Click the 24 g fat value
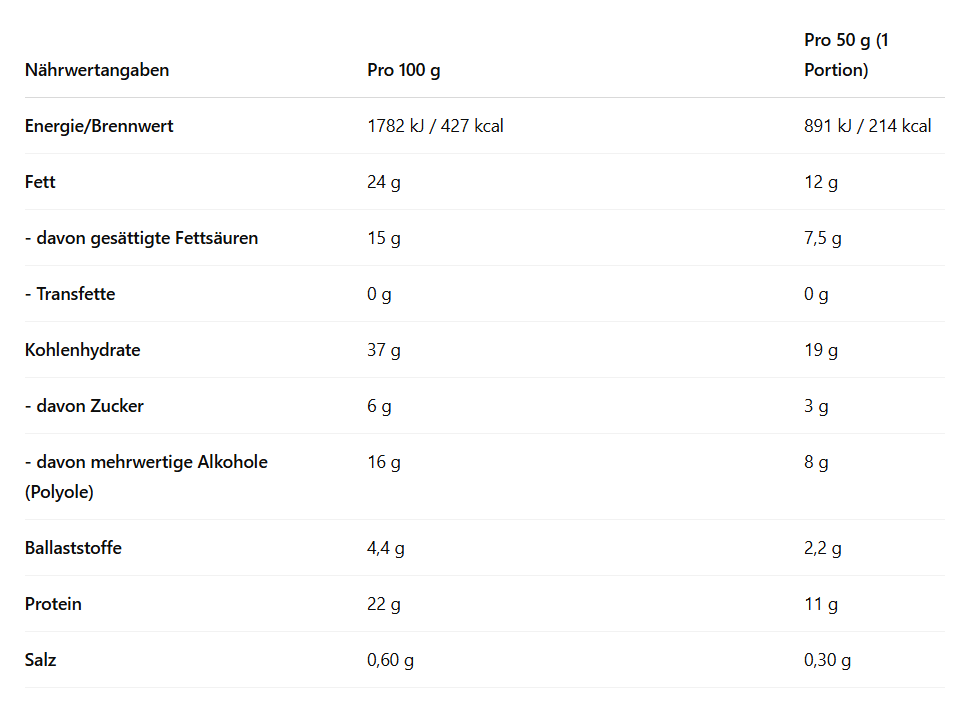Viewport: 970px width, 703px height. coord(384,182)
